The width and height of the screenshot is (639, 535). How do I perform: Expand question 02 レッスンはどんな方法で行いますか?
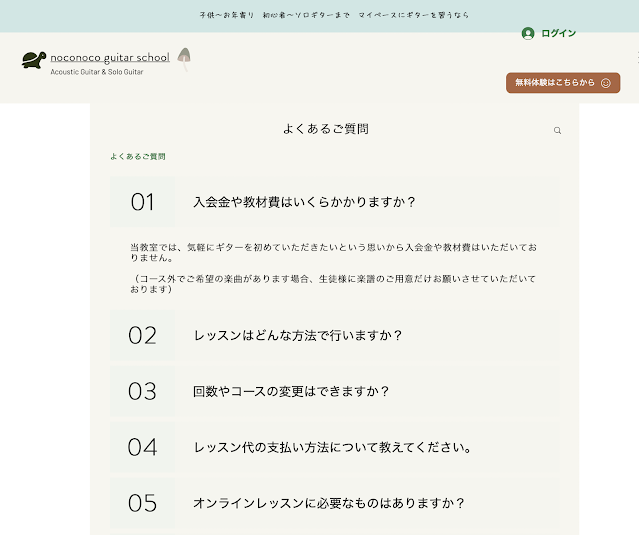334,335
